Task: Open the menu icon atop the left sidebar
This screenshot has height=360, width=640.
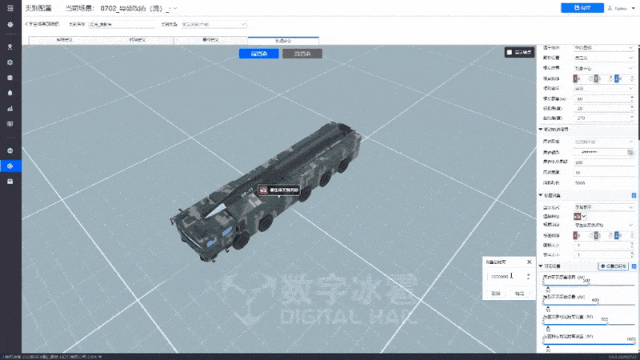Action: [10, 8]
